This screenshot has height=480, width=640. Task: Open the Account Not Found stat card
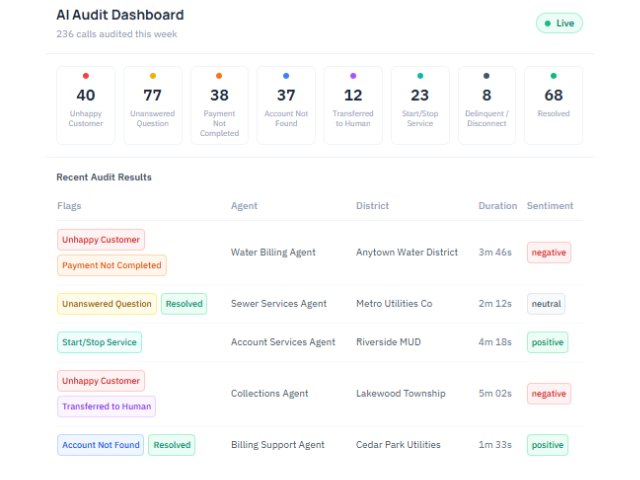point(286,105)
